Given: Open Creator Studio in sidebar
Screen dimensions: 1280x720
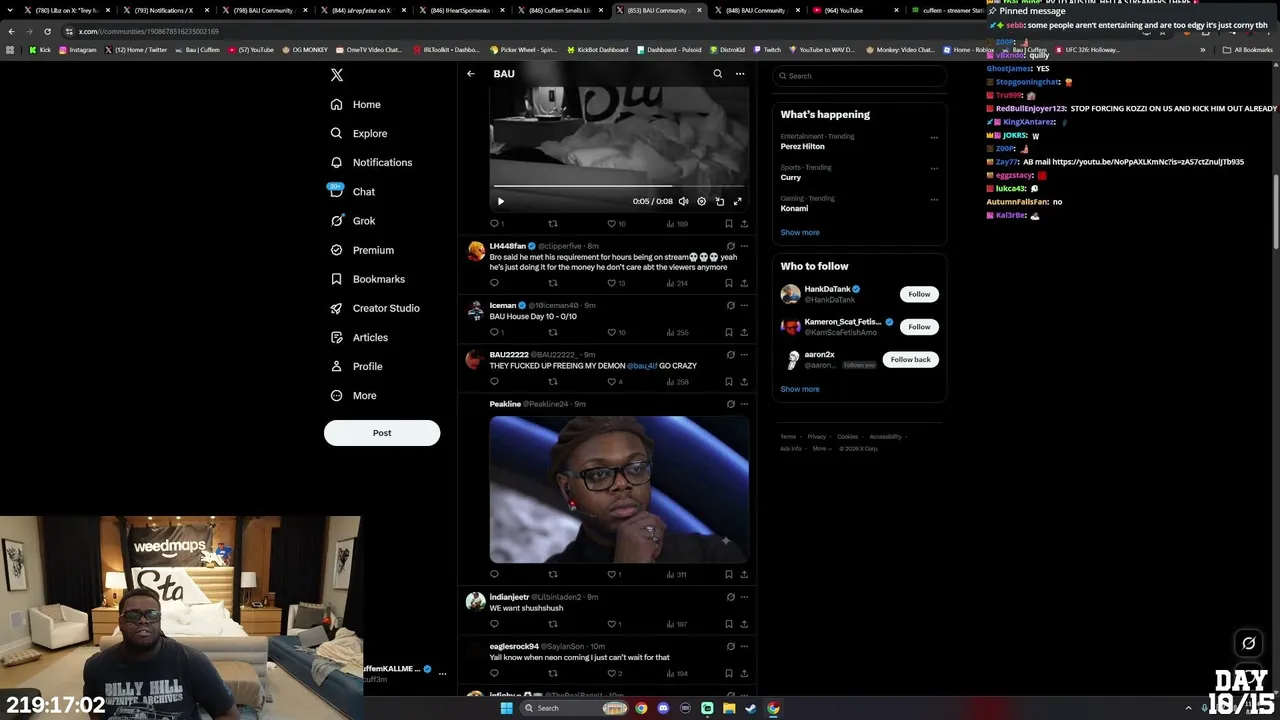Looking at the screenshot, I should pyautogui.click(x=375, y=308).
